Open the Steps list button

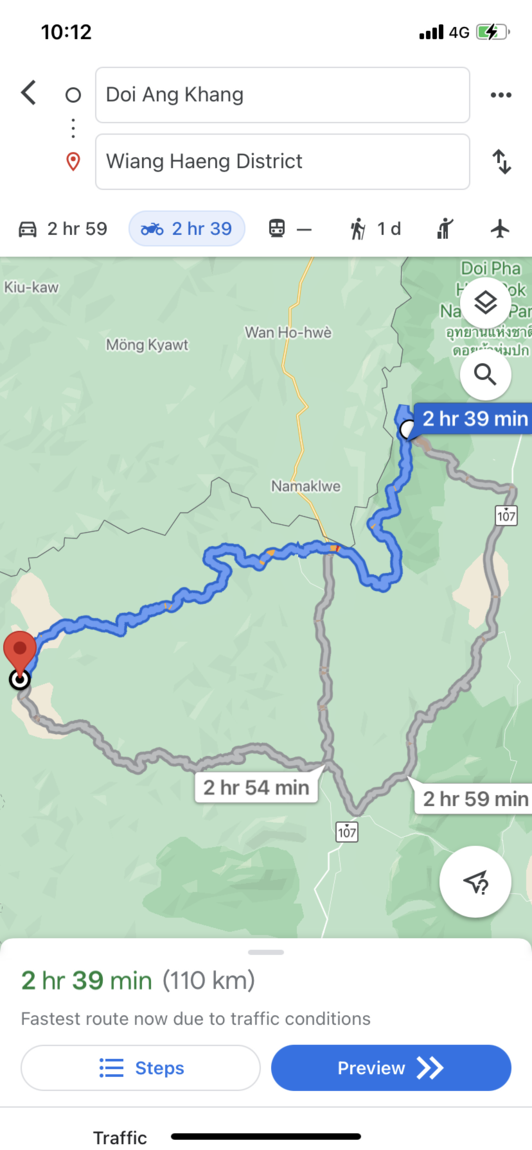coord(141,1068)
